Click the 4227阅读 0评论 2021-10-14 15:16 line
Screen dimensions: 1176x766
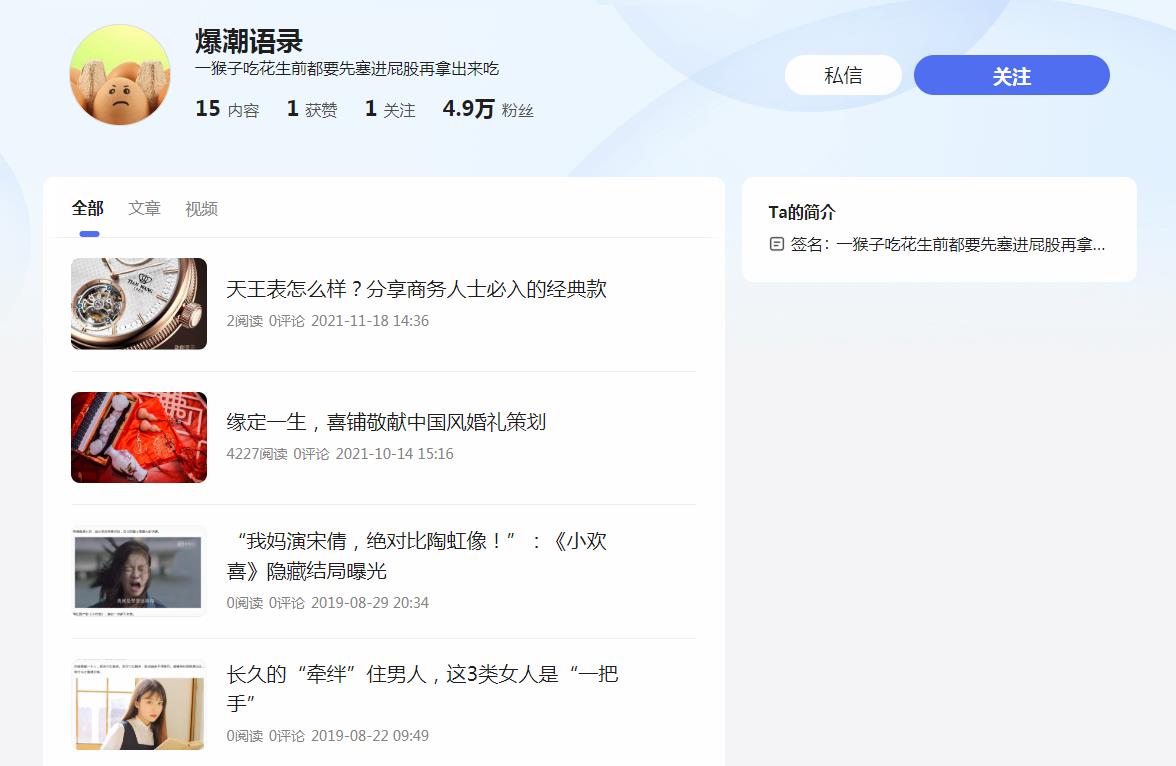pyautogui.click(x=340, y=454)
